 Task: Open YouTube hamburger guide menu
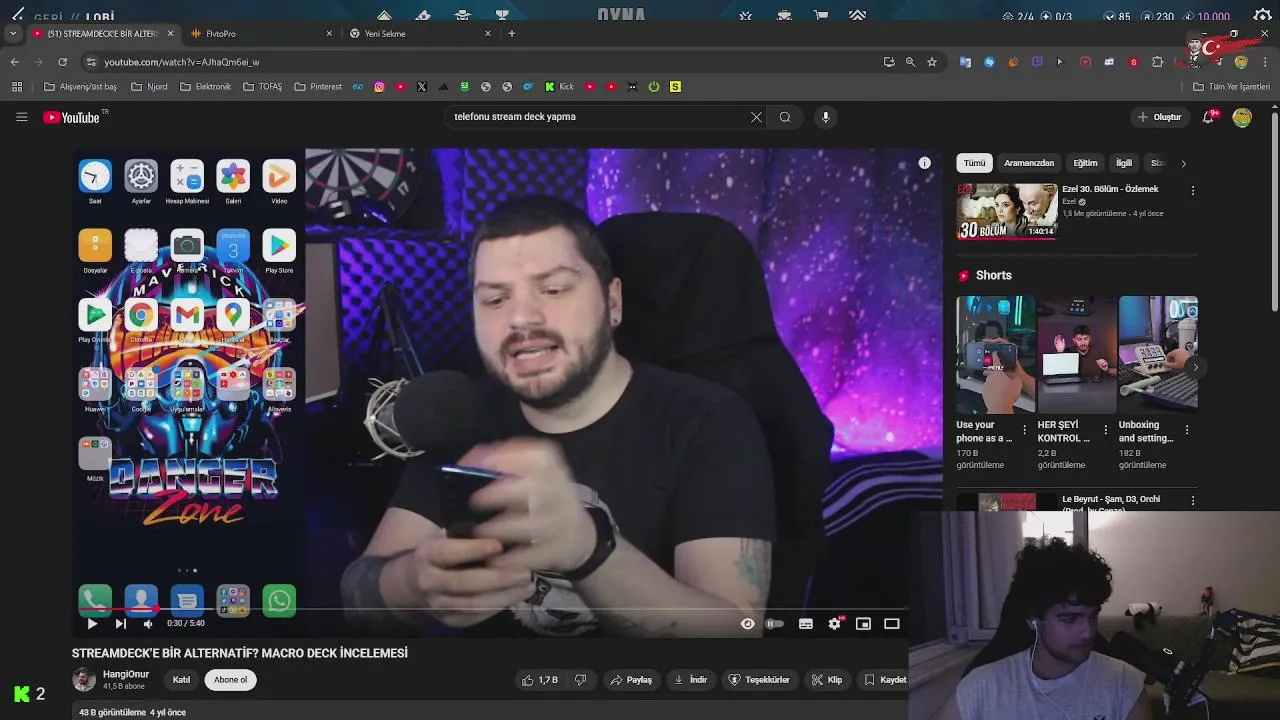pyautogui.click(x=21, y=117)
